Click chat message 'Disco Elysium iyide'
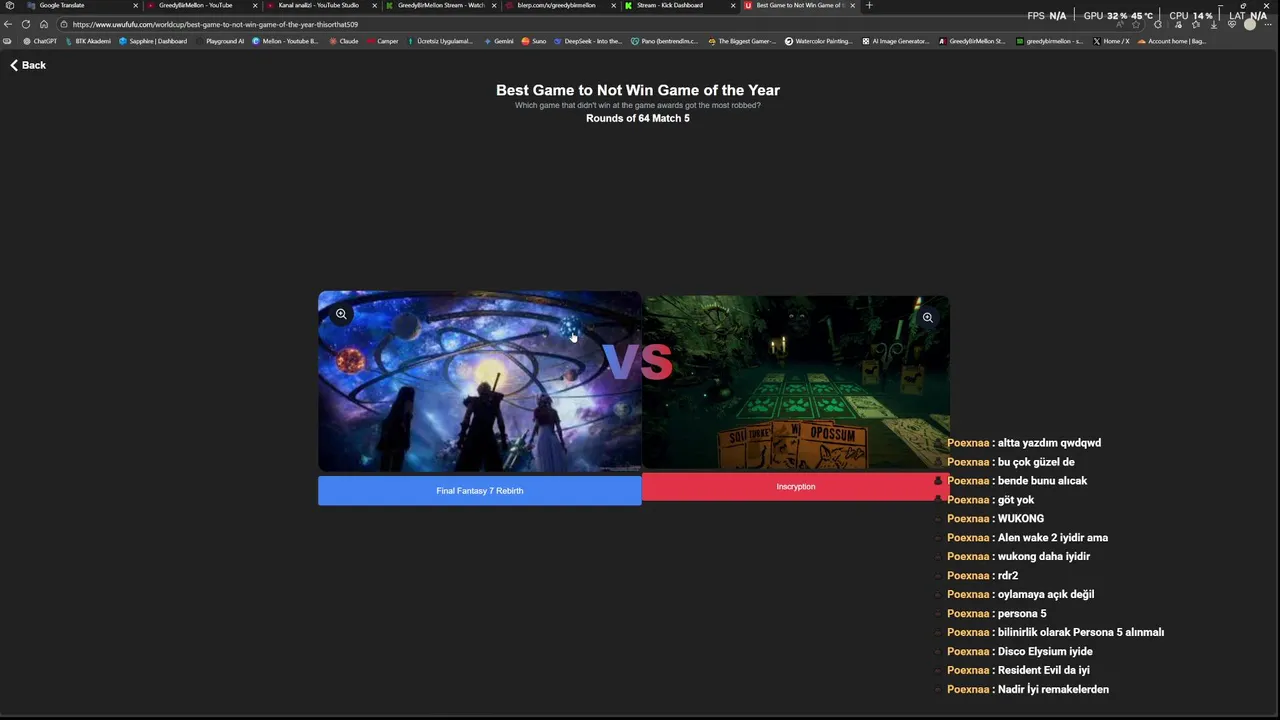Image resolution: width=1280 pixels, height=720 pixels. point(1045,652)
